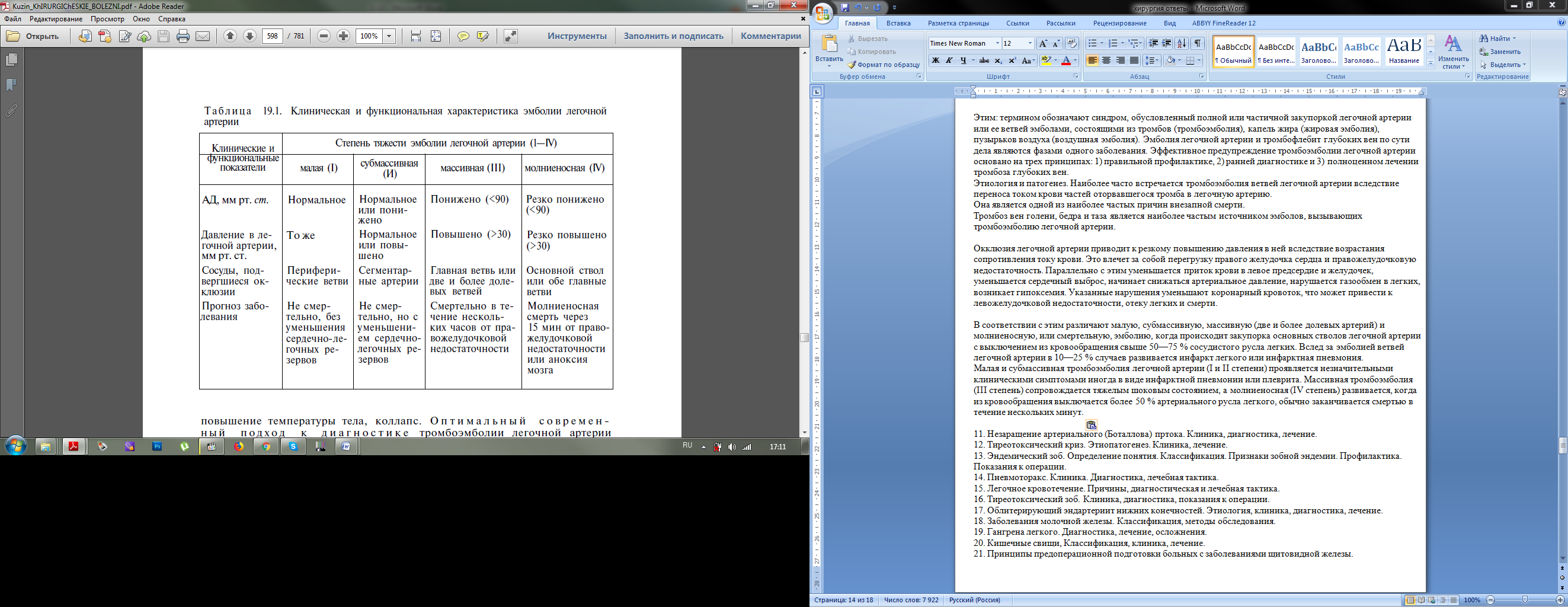Decrease indent in Word's paragraph group
The image size is (1568, 607).
(x=1153, y=43)
